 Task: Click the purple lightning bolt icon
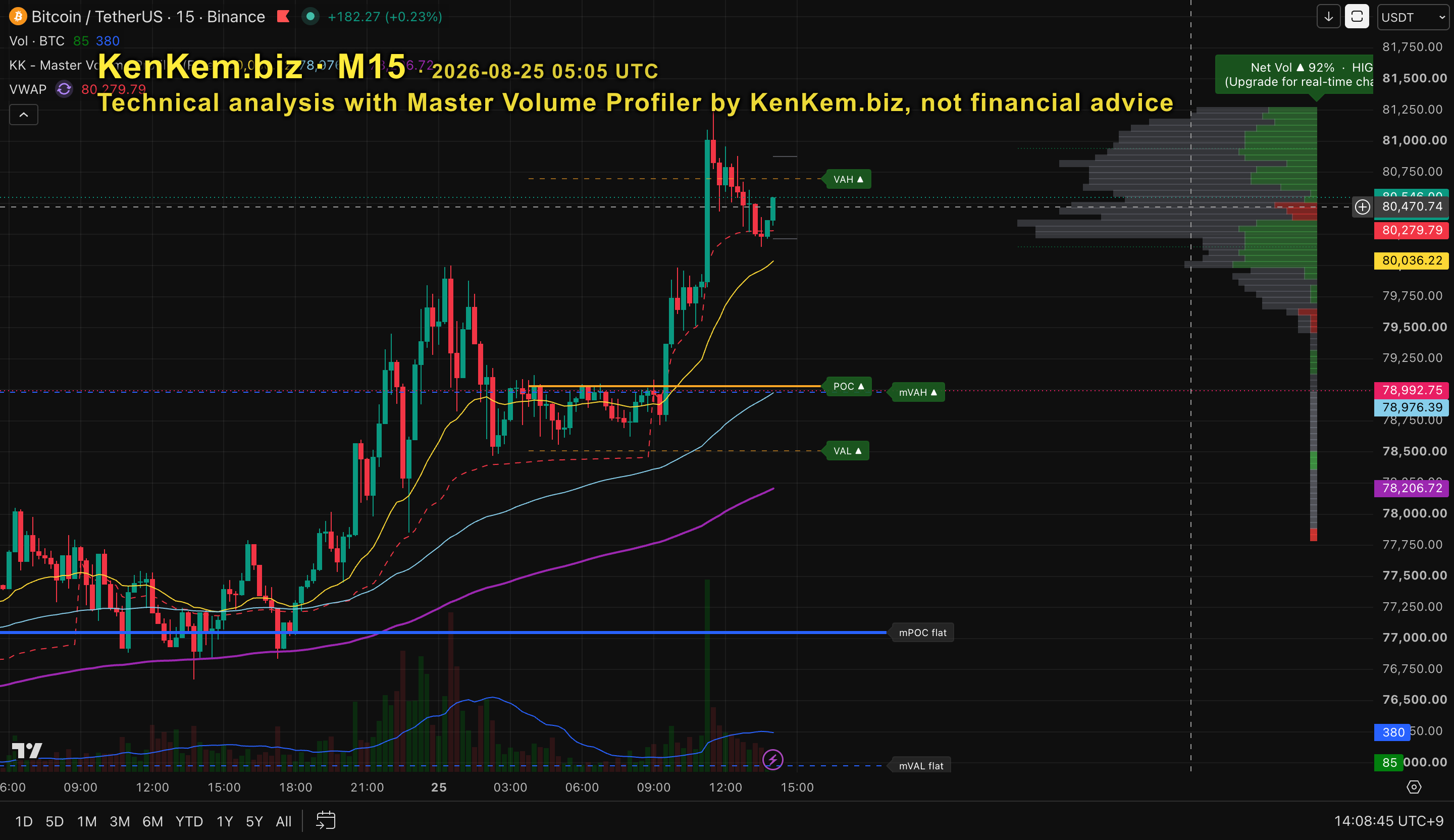772,759
